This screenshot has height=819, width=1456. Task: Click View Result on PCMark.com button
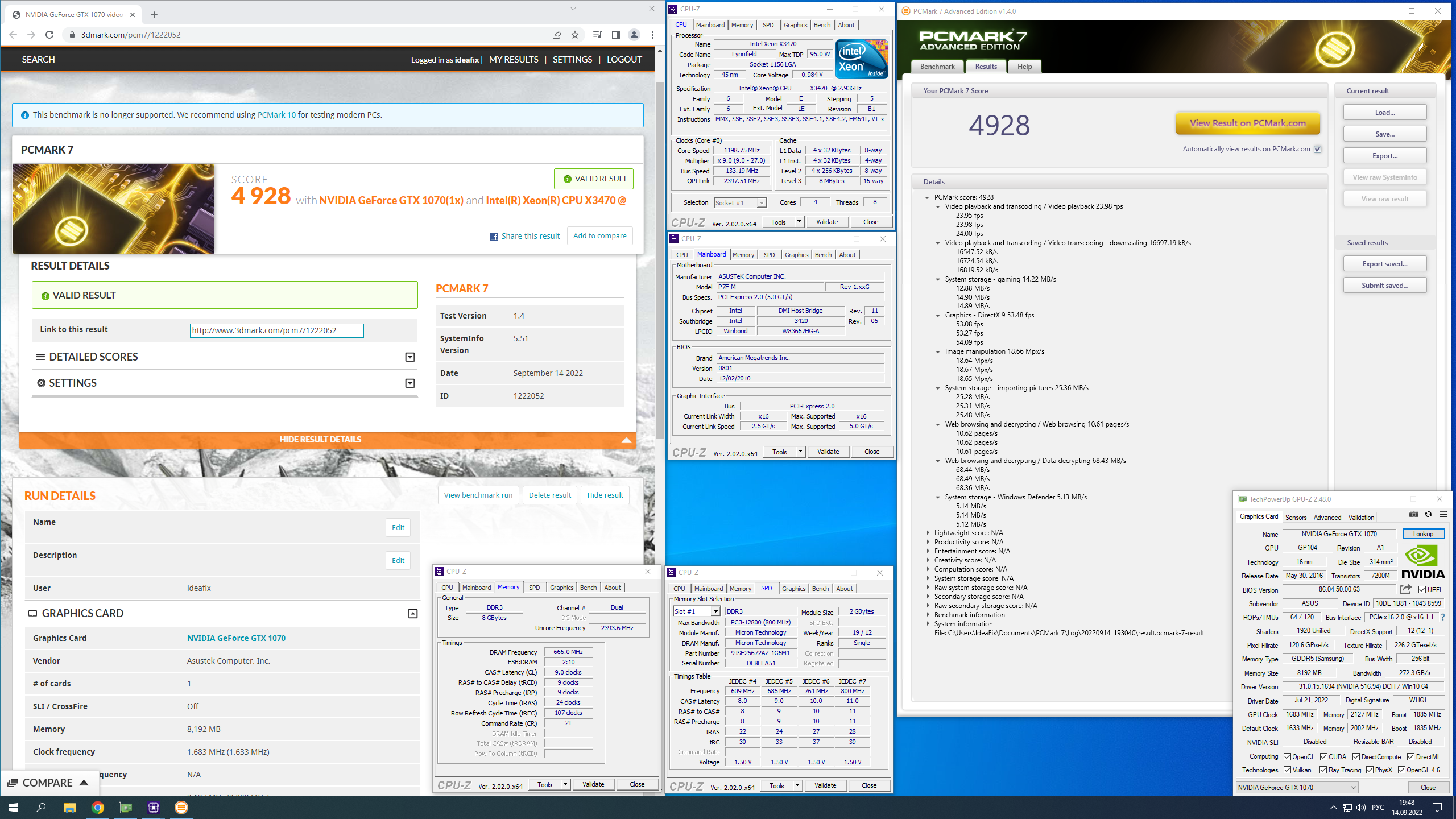click(x=1248, y=123)
